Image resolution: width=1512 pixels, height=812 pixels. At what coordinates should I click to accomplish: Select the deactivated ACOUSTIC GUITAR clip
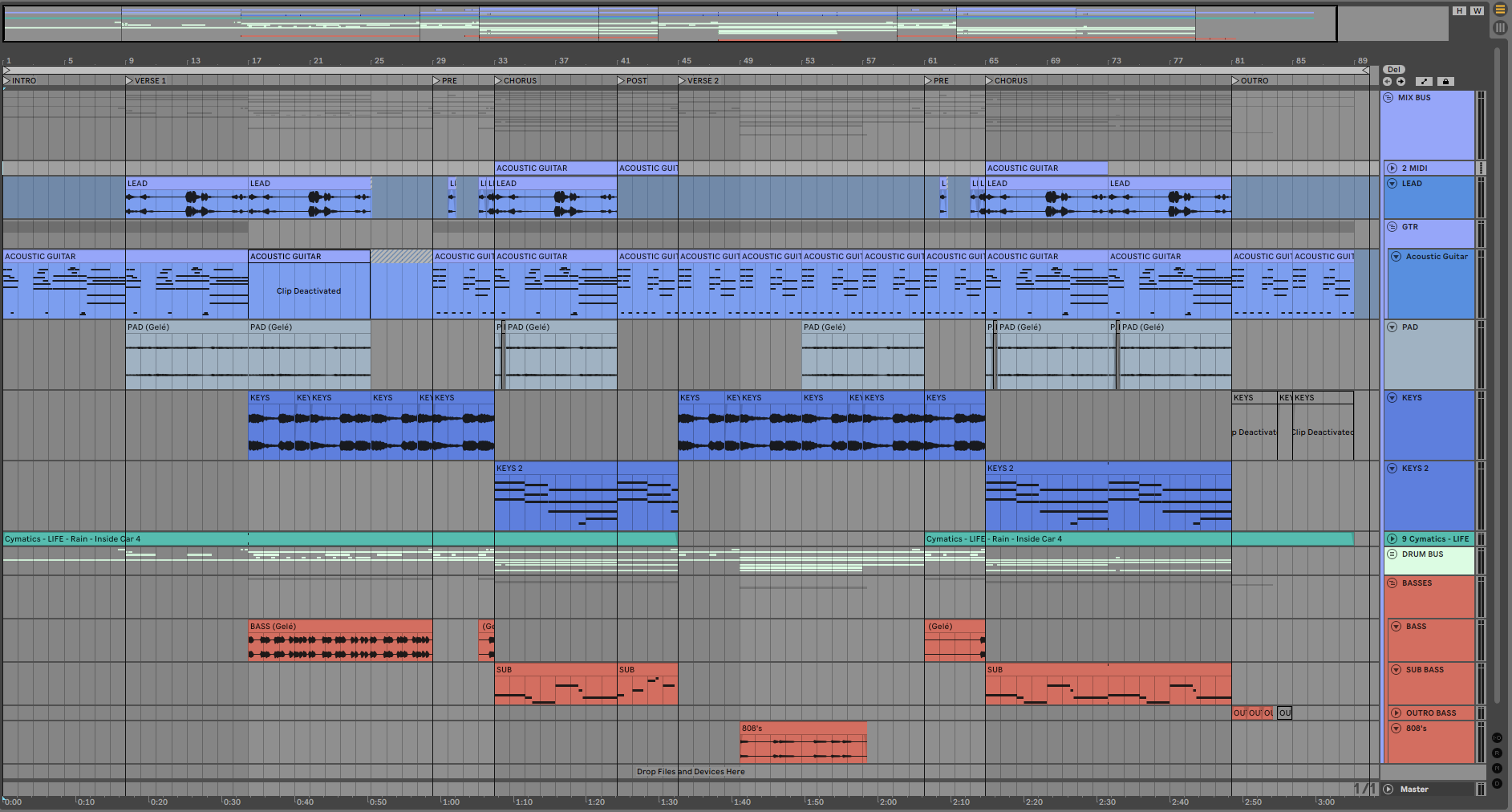click(x=309, y=285)
